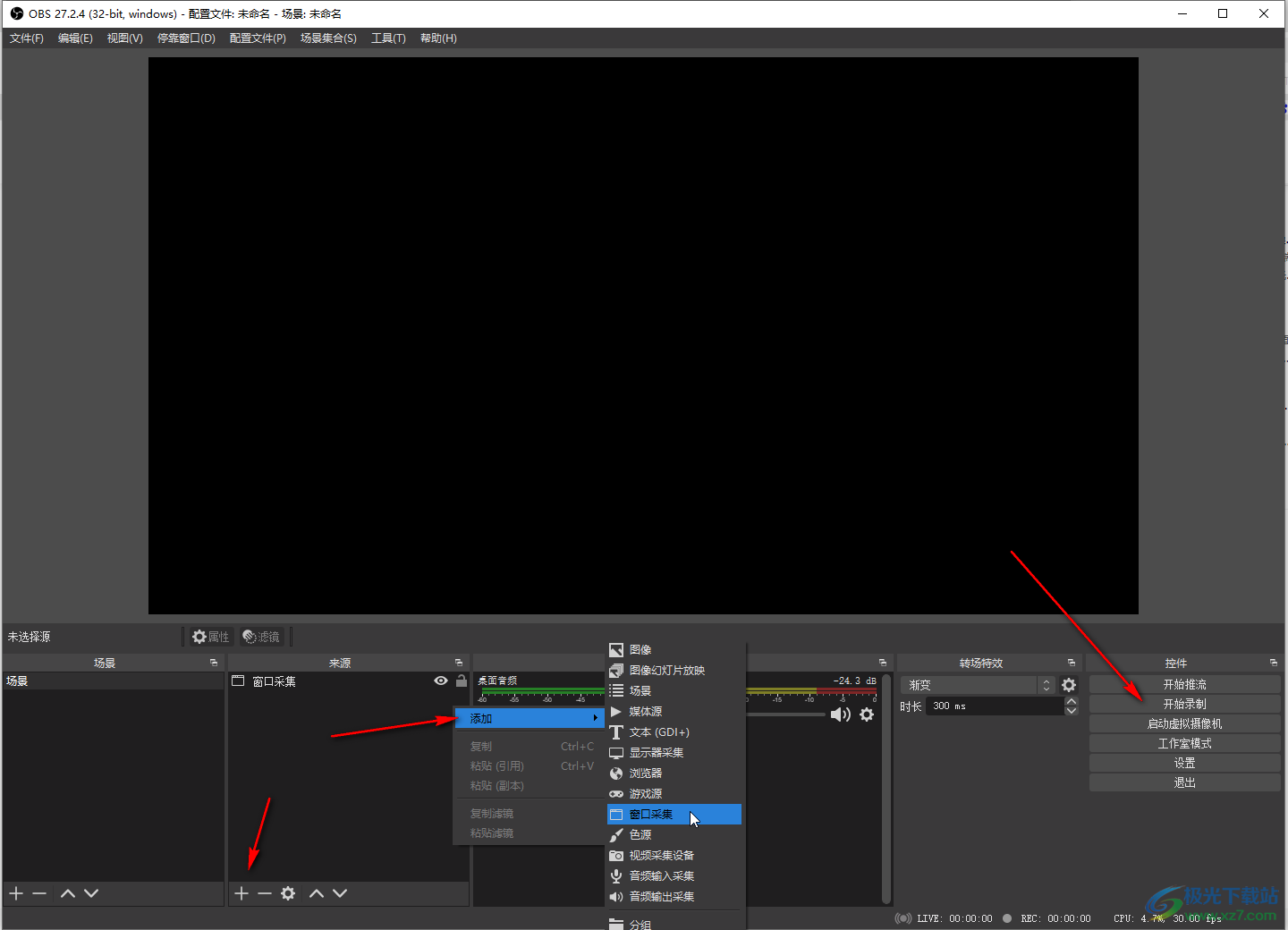Click 退出 button
This screenshot has height=930, width=1288.
pos(1184,782)
